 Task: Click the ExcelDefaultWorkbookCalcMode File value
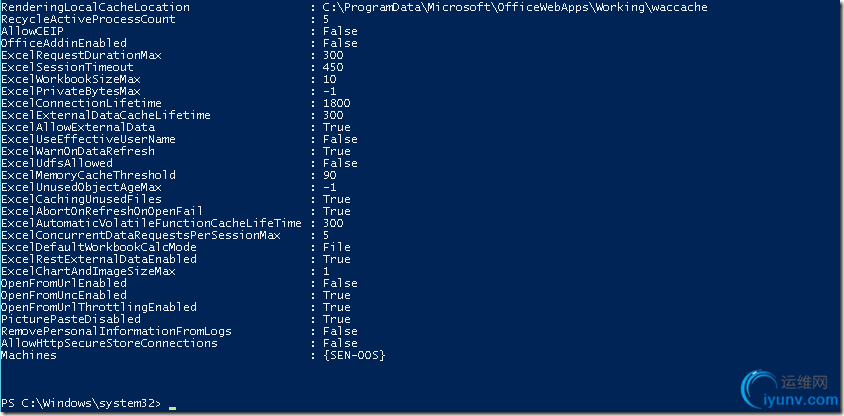pyautogui.click(x=337, y=247)
